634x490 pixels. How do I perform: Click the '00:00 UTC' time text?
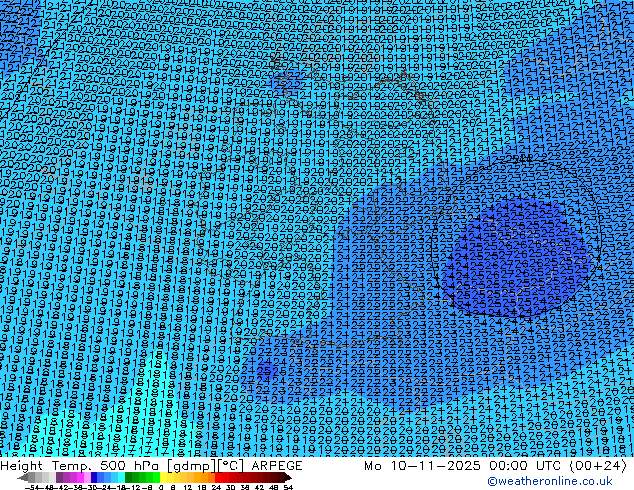coord(524,466)
